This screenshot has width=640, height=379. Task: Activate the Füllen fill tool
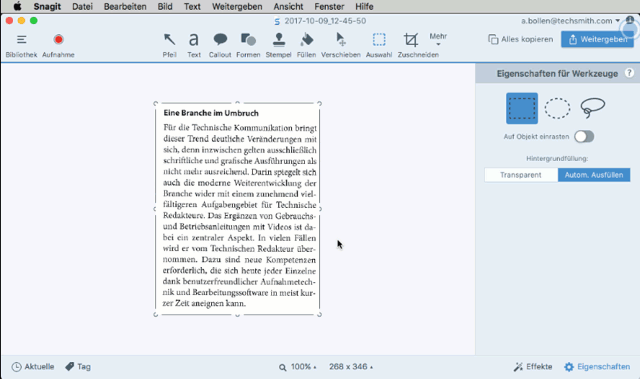pyautogui.click(x=306, y=45)
